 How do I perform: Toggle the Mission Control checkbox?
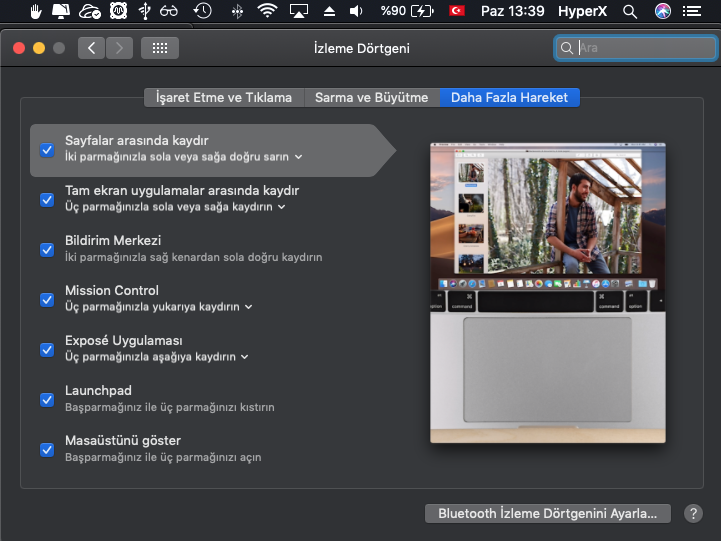[x=47, y=299]
